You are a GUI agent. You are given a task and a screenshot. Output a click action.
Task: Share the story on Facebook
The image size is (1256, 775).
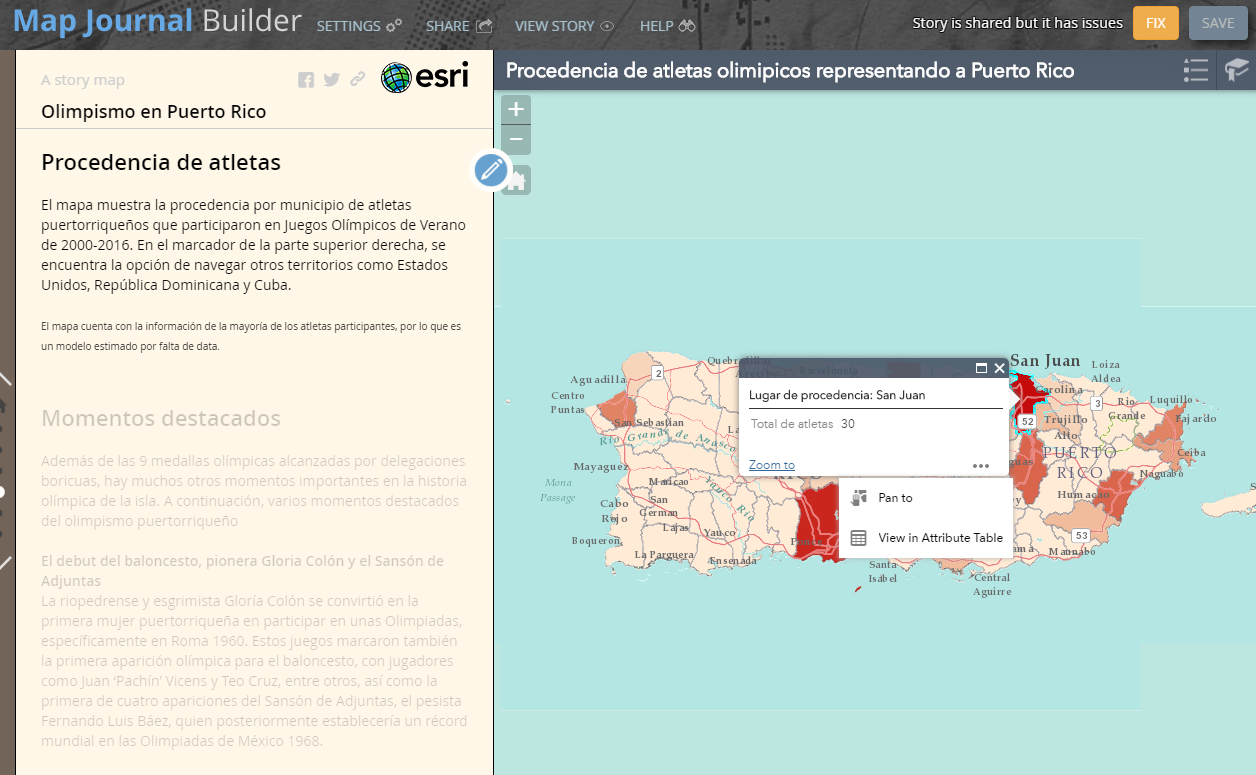pyautogui.click(x=306, y=80)
